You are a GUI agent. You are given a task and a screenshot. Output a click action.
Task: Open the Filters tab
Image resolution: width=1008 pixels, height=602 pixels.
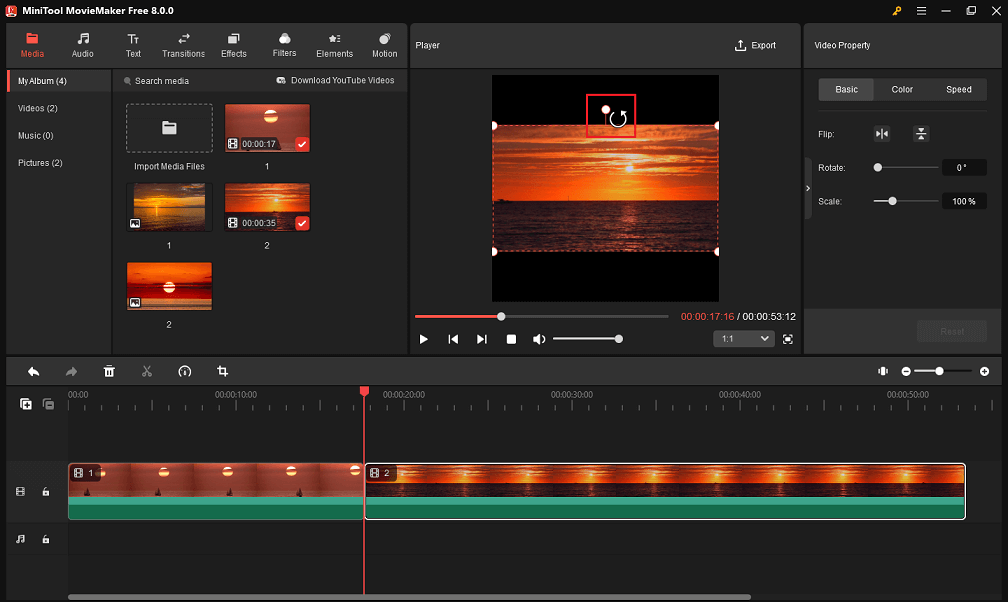click(284, 45)
